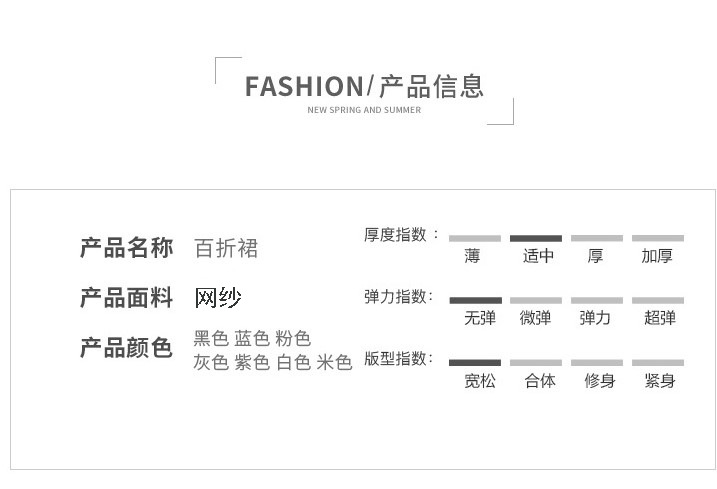This screenshot has height=489, width=717.
Task: Choose the 加厚 thickness label
Action: click(x=657, y=257)
